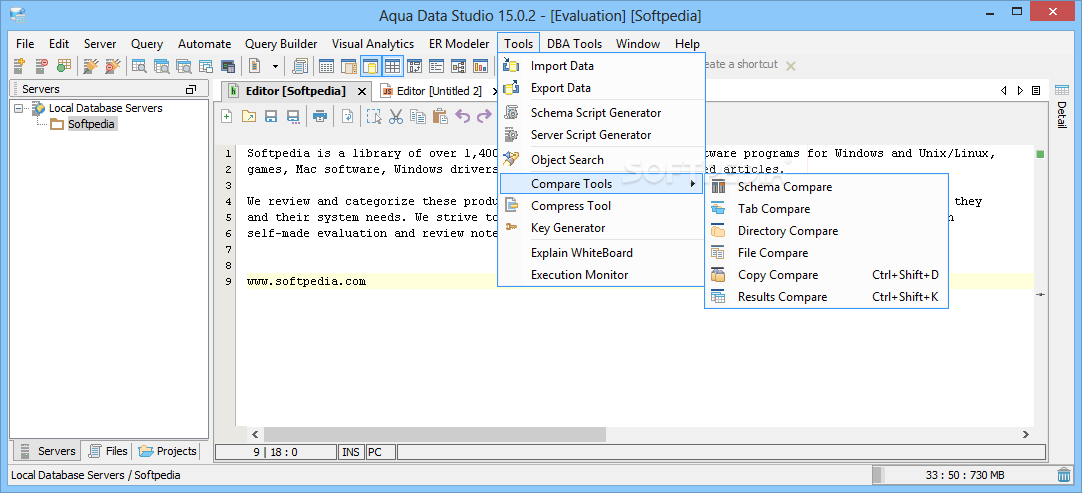The image size is (1082, 493).
Task: Click the horizontal scrollbar thumb in editor
Action: point(434,434)
